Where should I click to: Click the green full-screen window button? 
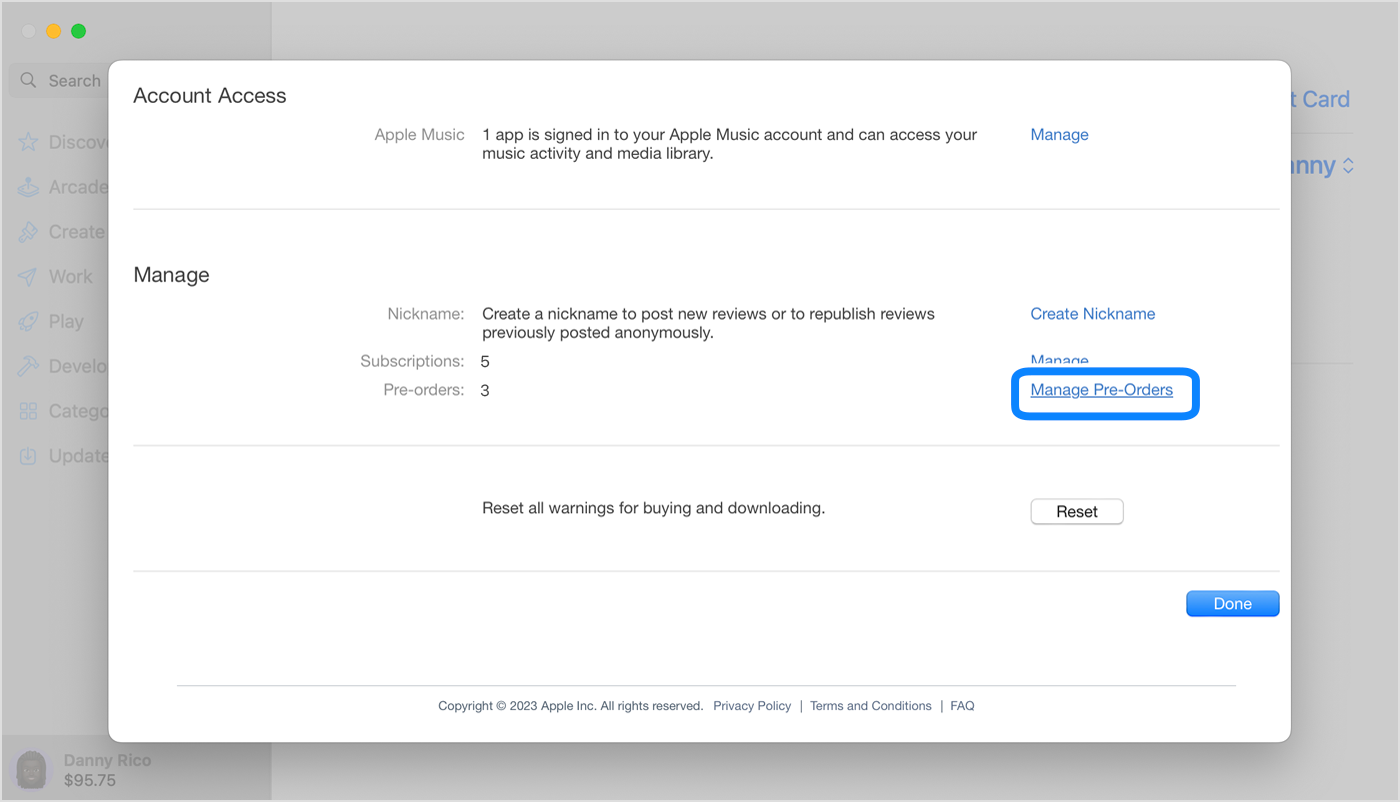pyautogui.click(x=78, y=32)
